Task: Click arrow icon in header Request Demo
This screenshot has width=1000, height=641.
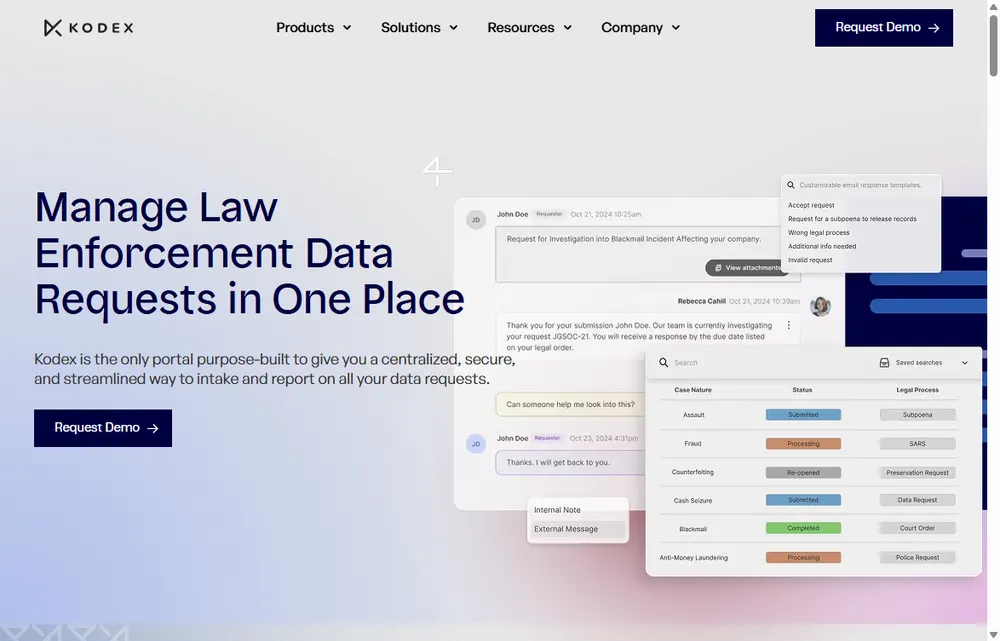Action: (934, 28)
